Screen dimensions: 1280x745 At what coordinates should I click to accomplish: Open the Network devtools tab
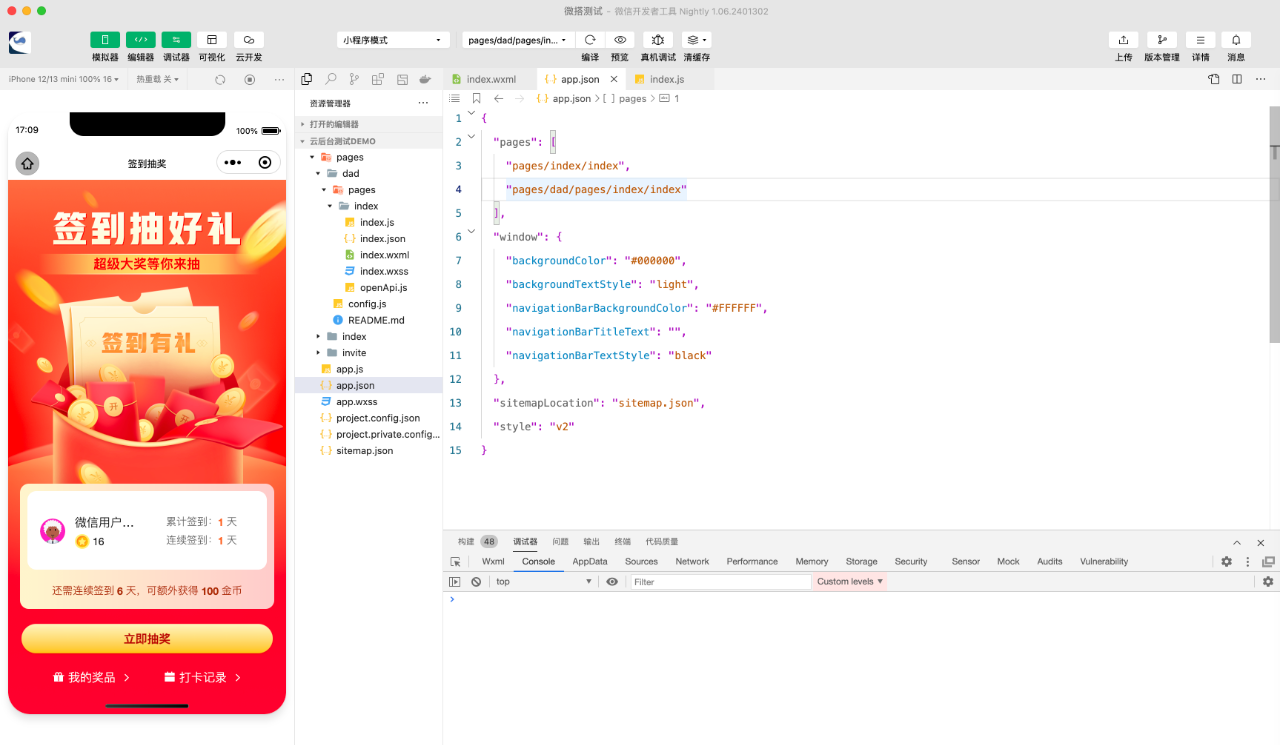click(x=692, y=562)
